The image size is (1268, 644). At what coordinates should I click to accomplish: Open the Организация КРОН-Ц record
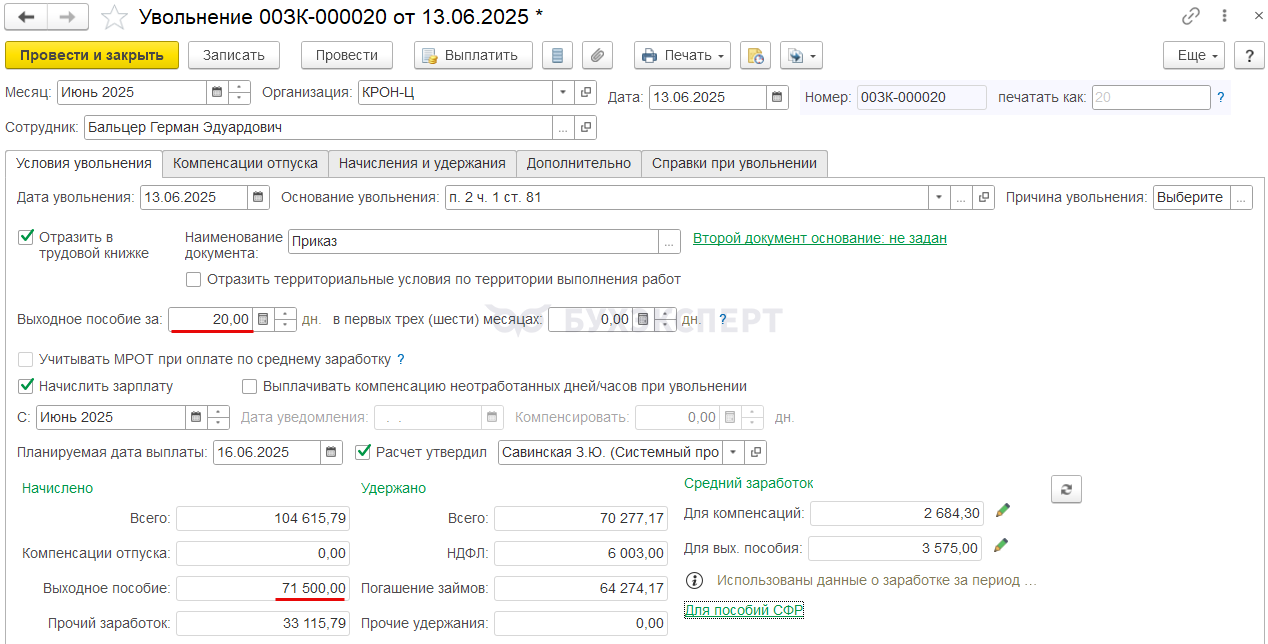tap(586, 92)
